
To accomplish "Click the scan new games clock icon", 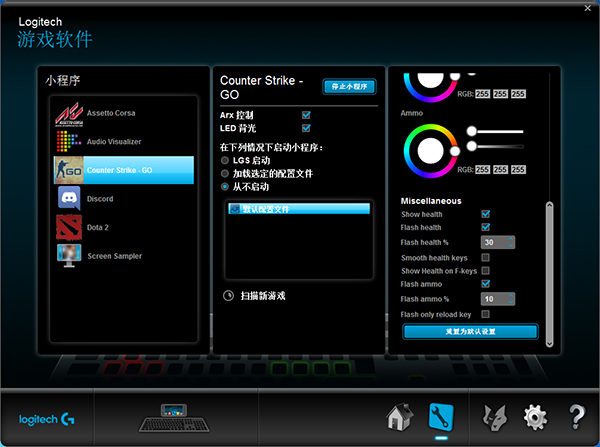I will 228,295.
